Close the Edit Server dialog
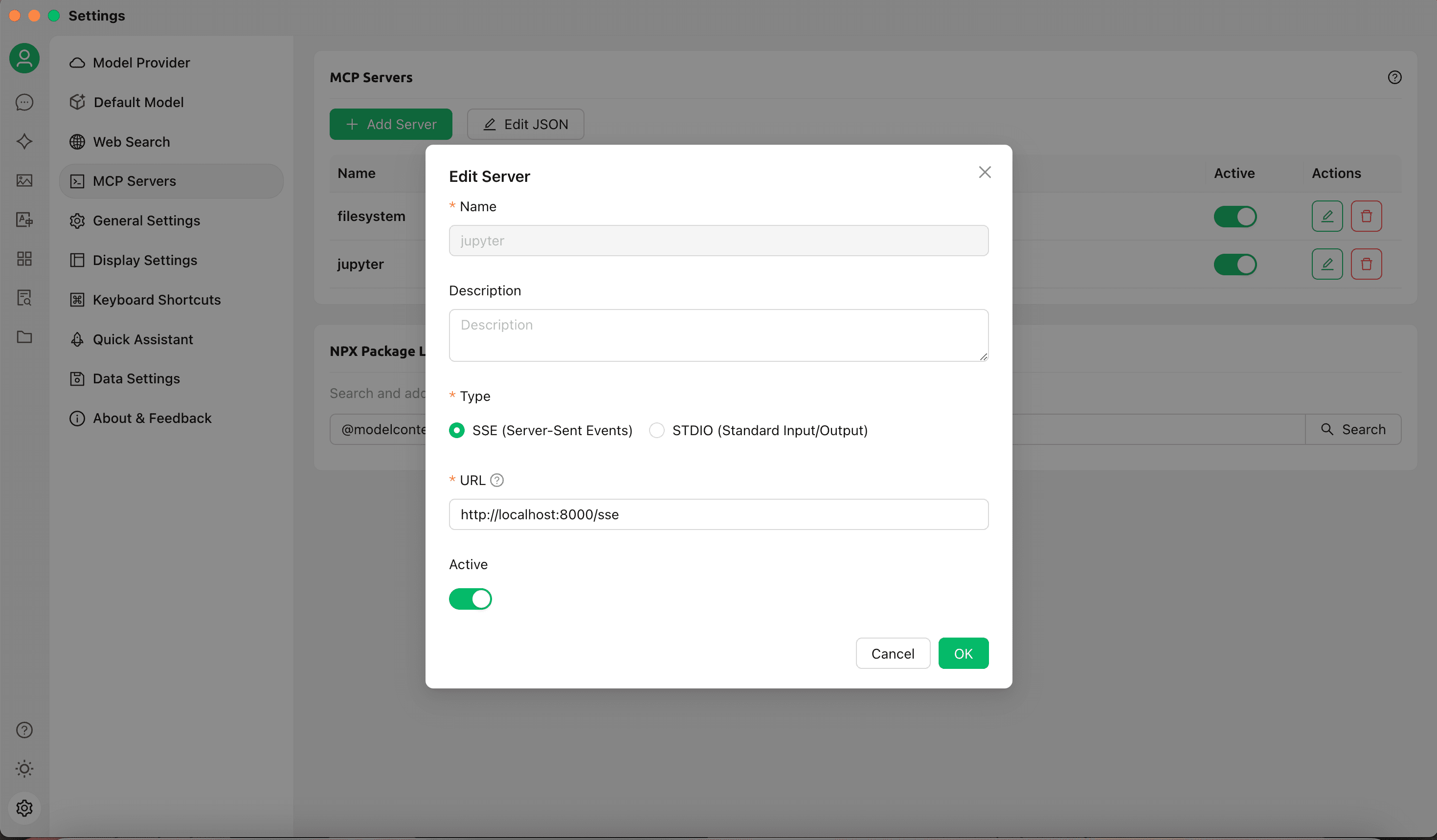The height and width of the screenshot is (840, 1437). (x=984, y=172)
